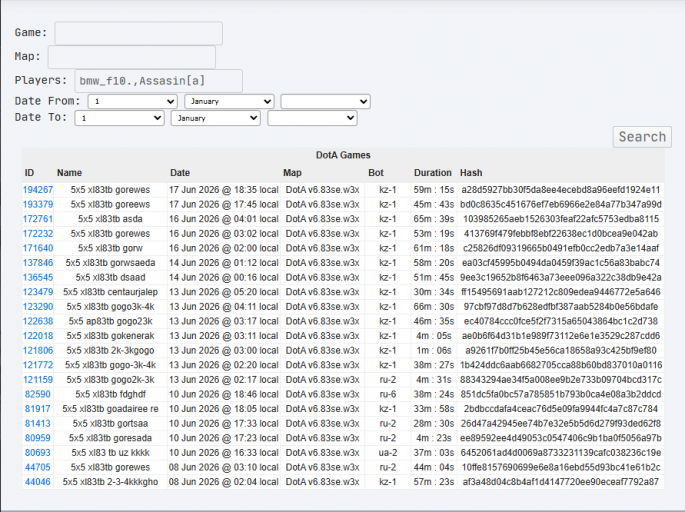The image size is (685, 512).
Task: Open the Date From day dropdown
Action: pos(132,101)
